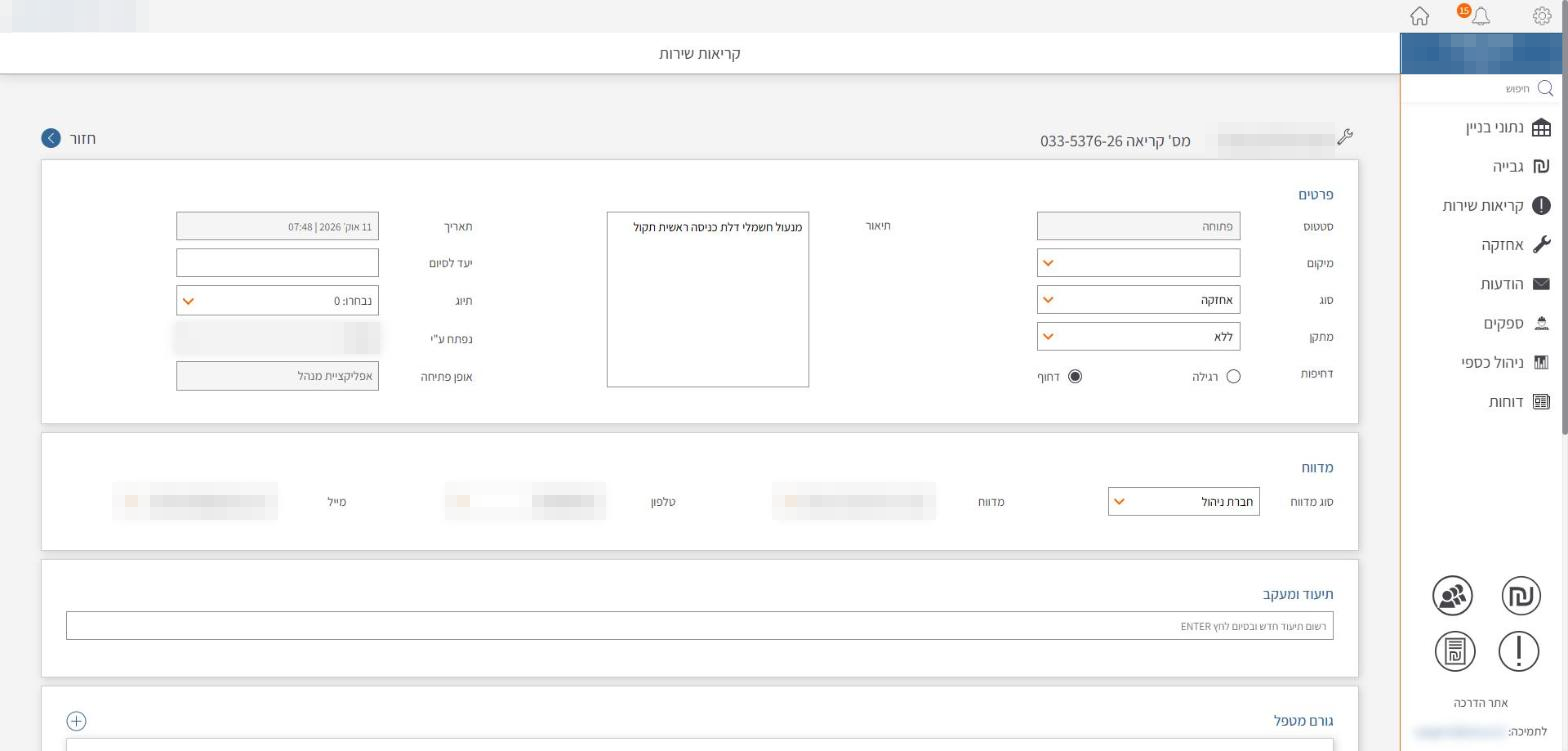The width and height of the screenshot is (1568, 751).
Task: Open נתוני בניין building icon
Action: [x=1541, y=128]
